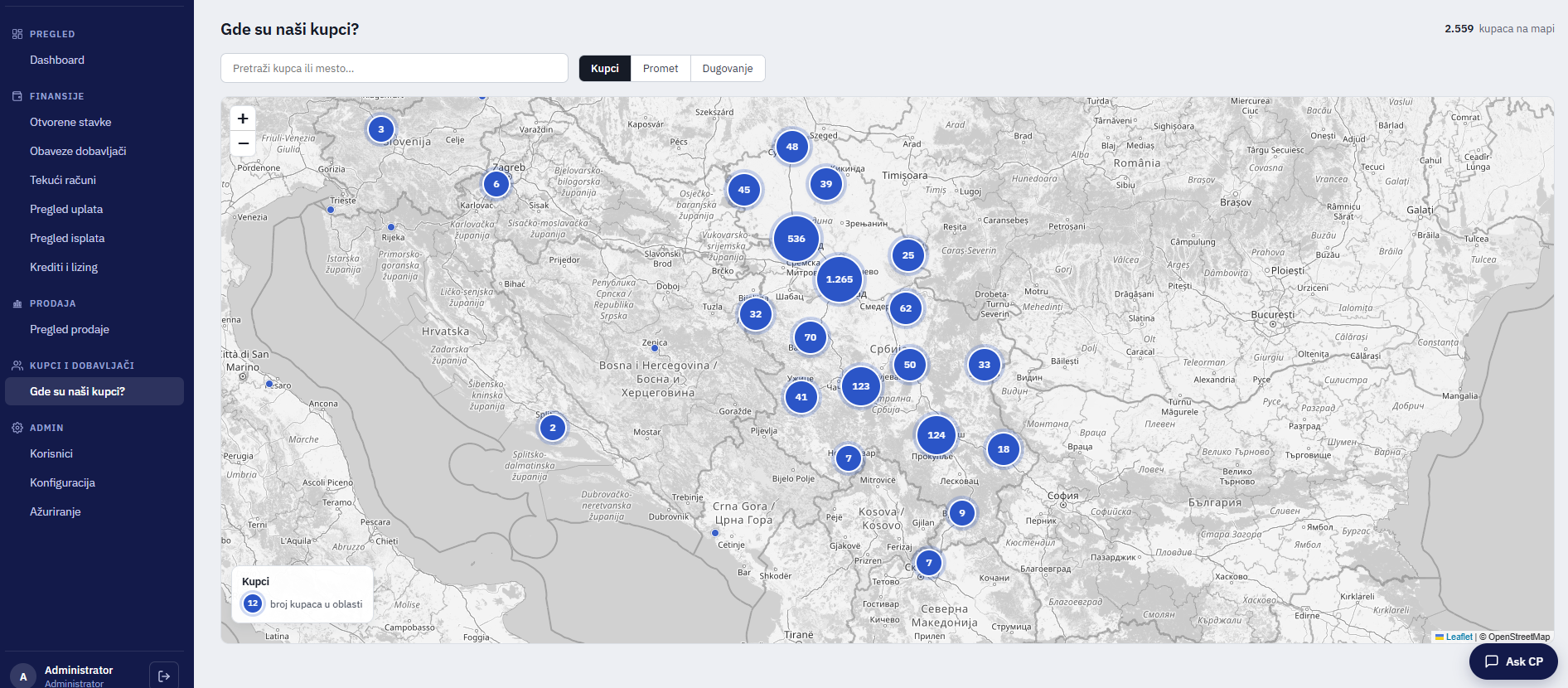The width and height of the screenshot is (1568, 688).
Task: Select the cluster marker labeled 70
Action: [811, 337]
